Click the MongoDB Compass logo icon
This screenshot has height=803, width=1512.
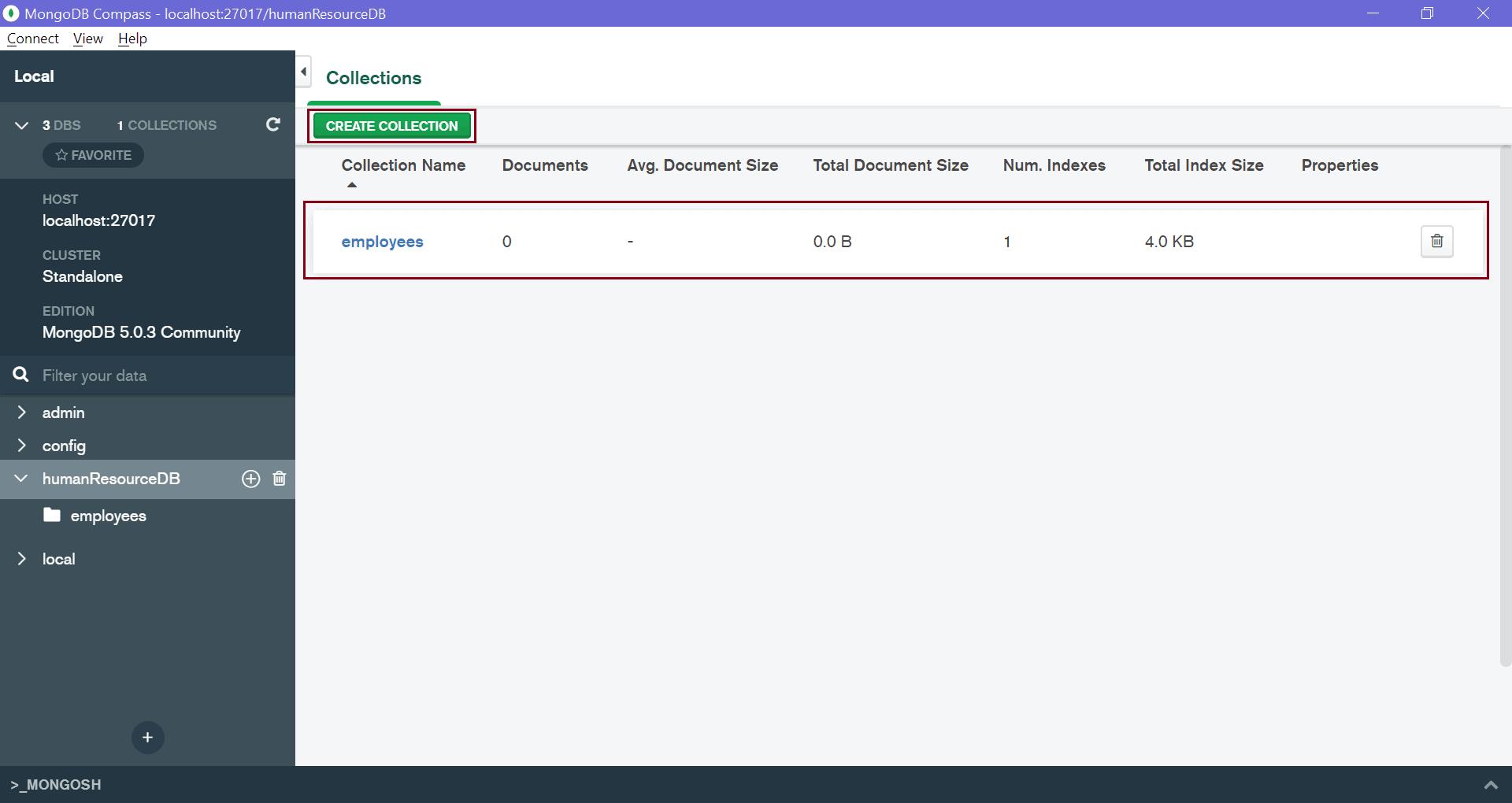pyautogui.click(x=11, y=13)
